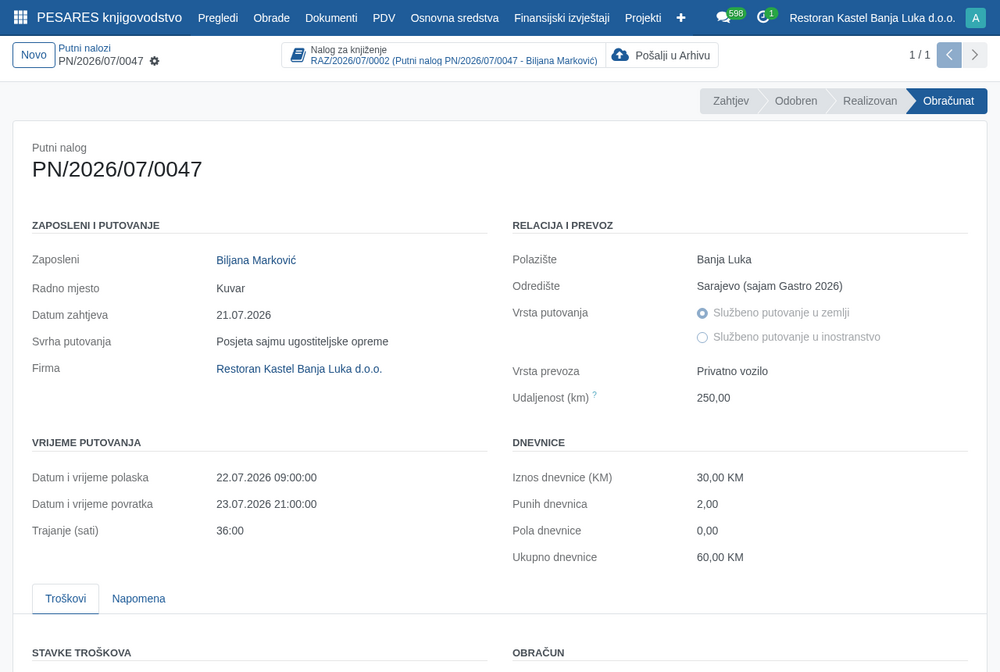
Task: Go to previous record arrow
Action: coord(949,55)
